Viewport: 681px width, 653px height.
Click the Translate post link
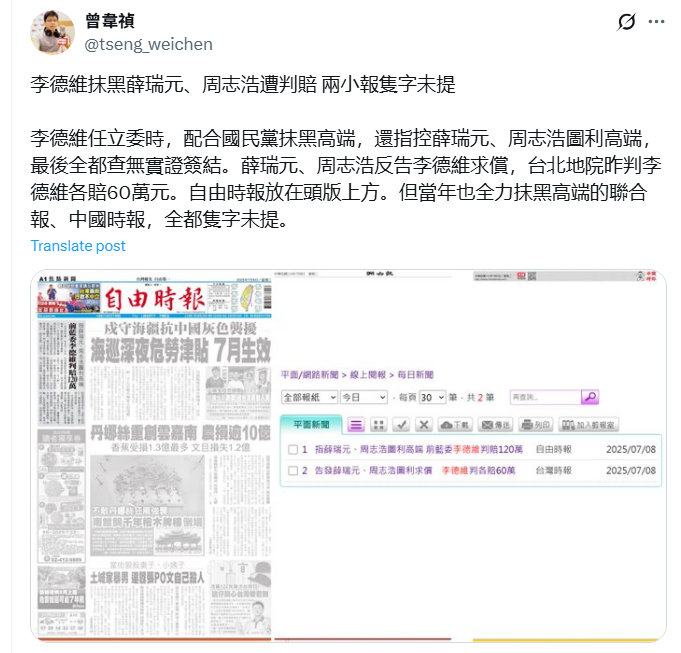[78, 246]
